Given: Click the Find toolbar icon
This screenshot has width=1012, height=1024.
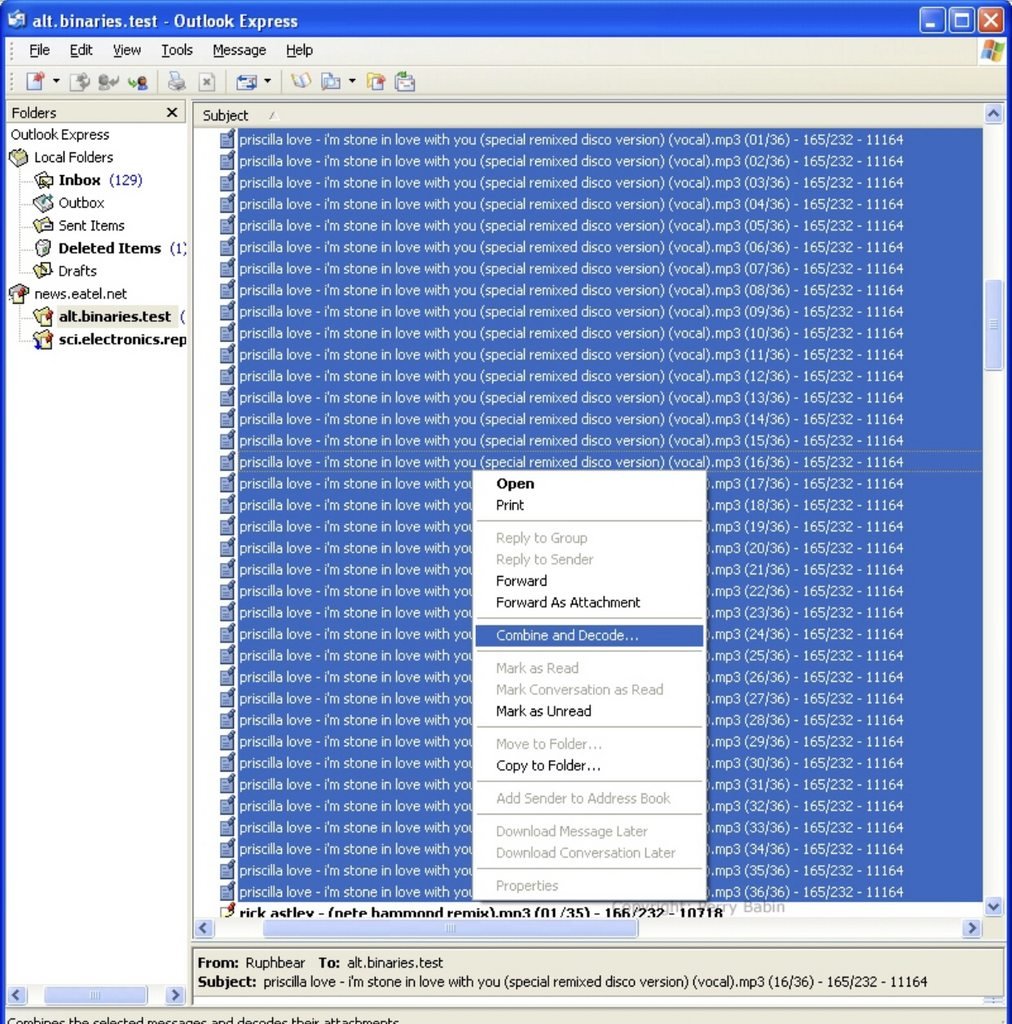Looking at the screenshot, I should coord(331,82).
